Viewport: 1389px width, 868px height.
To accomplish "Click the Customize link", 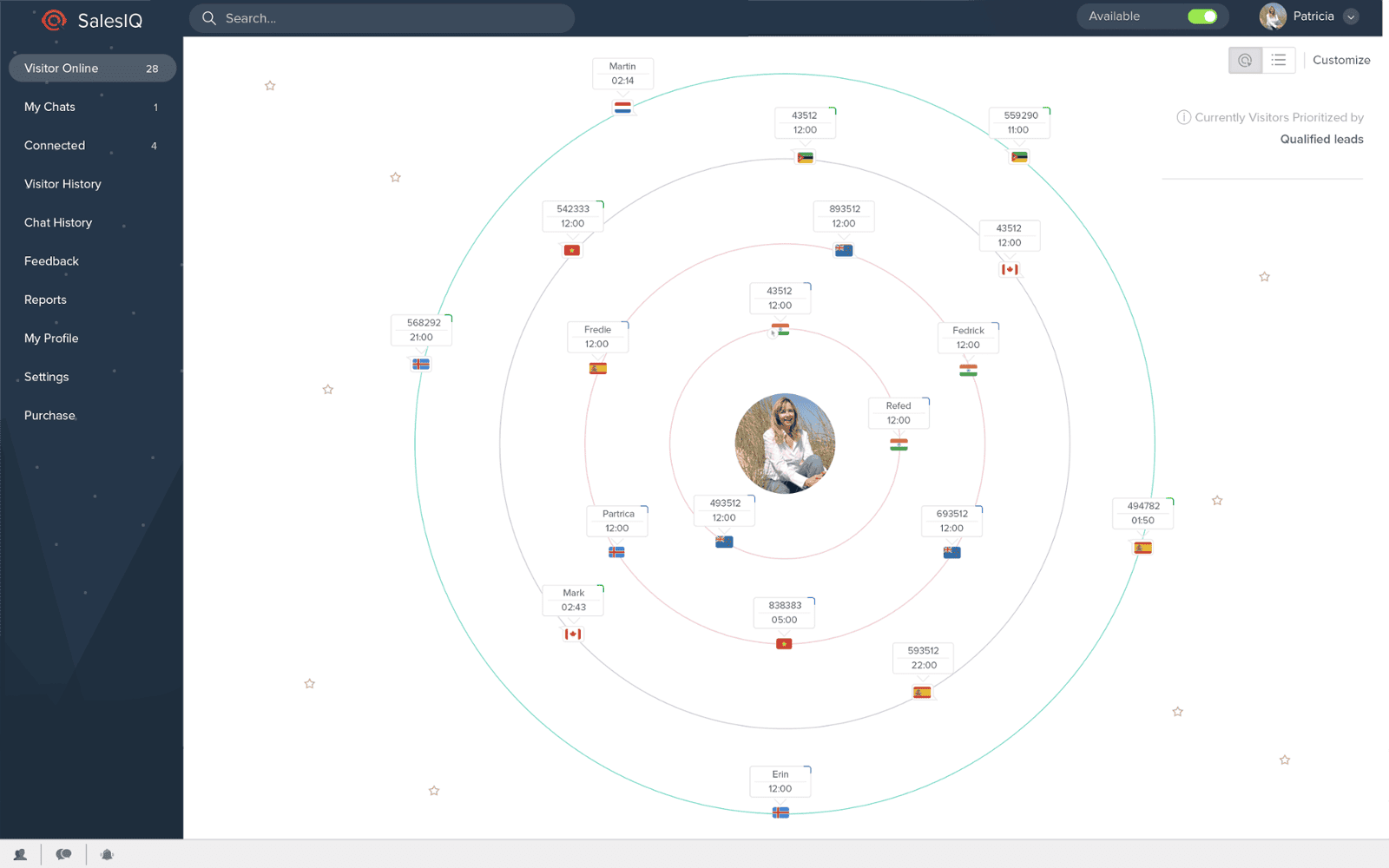I will click(1341, 60).
